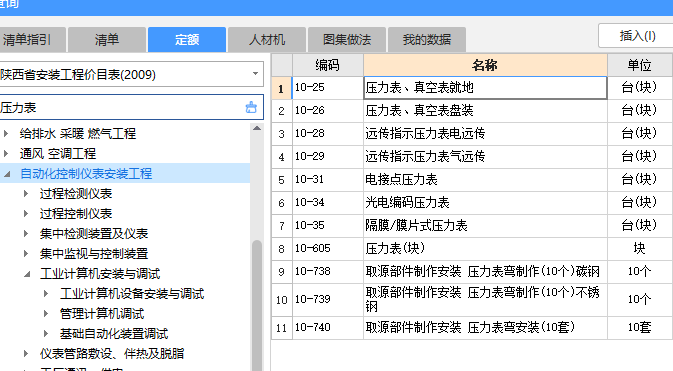Expand the 管理计算机调试 node
Viewport: 673px width, 371px height.
[46, 313]
